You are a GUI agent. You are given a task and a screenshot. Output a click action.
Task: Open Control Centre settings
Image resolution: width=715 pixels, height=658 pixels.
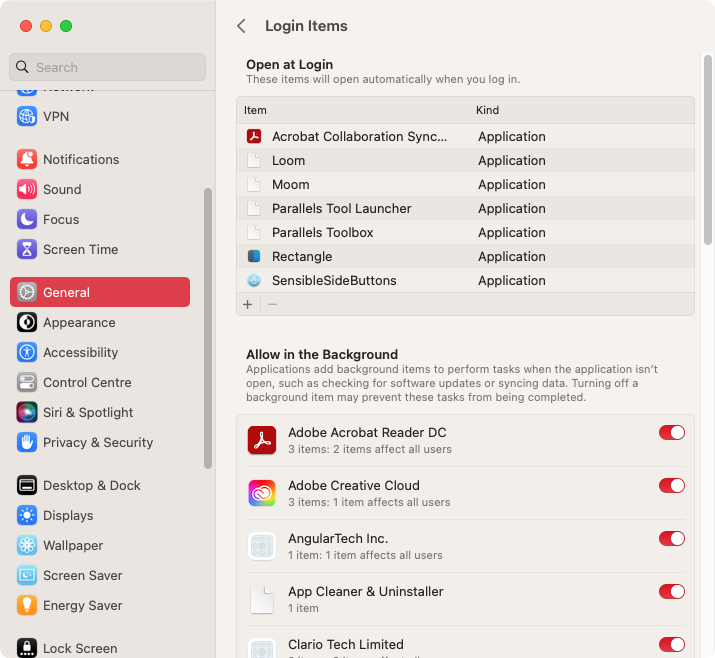click(x=87, y=383)
